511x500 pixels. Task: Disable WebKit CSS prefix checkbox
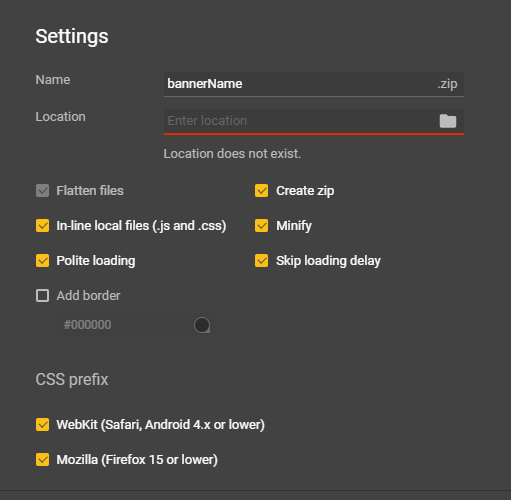pyautogui.click(x=42, y=425)
